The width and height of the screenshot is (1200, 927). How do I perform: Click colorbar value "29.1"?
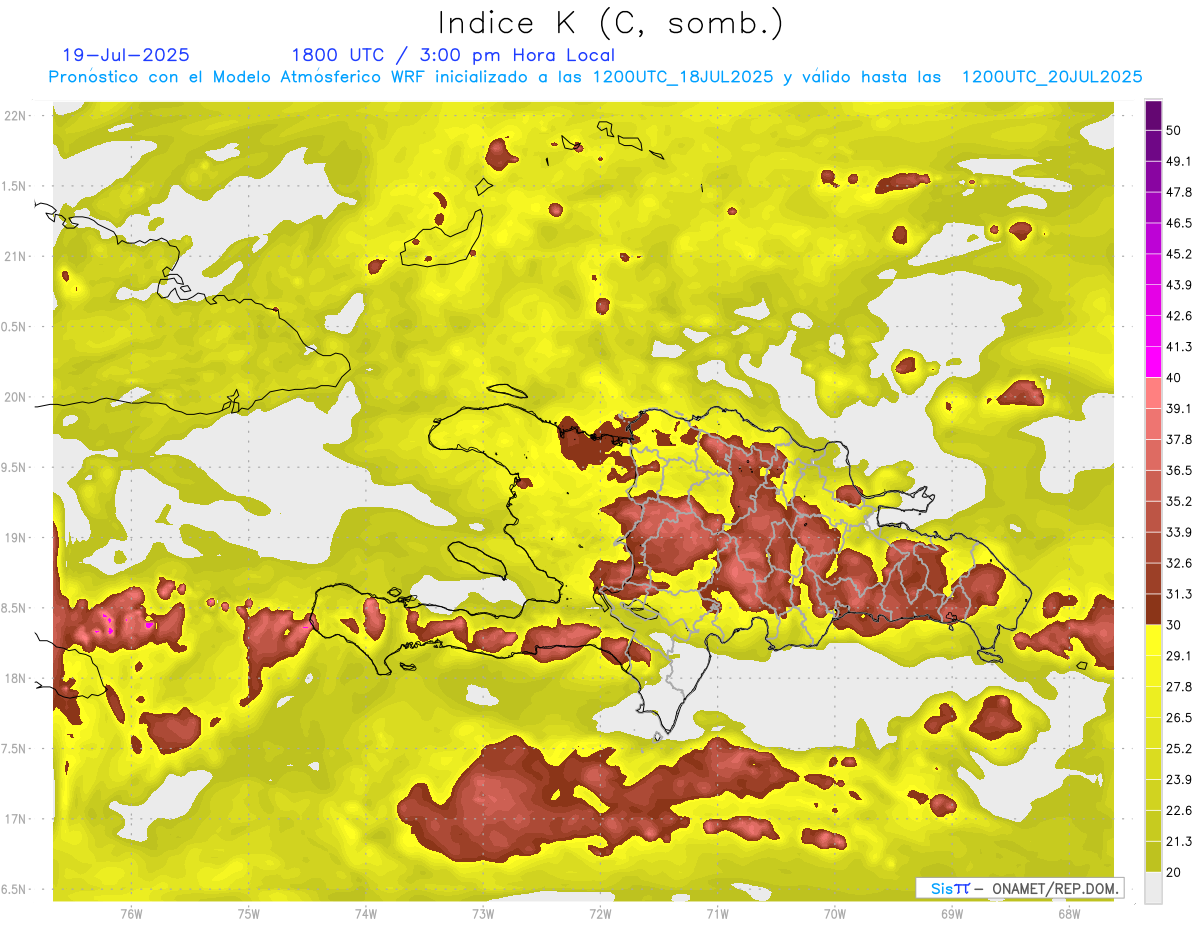coord(1179,656)
